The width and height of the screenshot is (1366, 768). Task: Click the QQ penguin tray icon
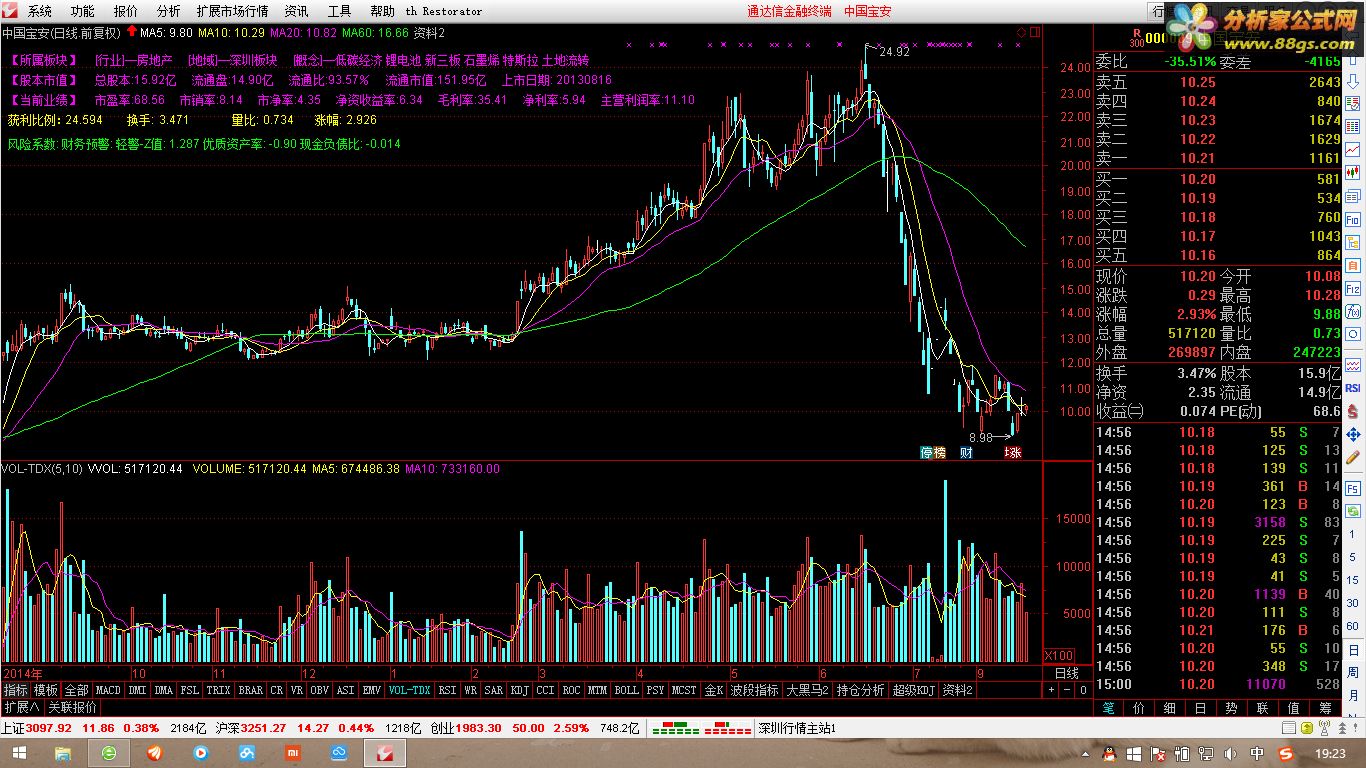(x=1109, y=754)
